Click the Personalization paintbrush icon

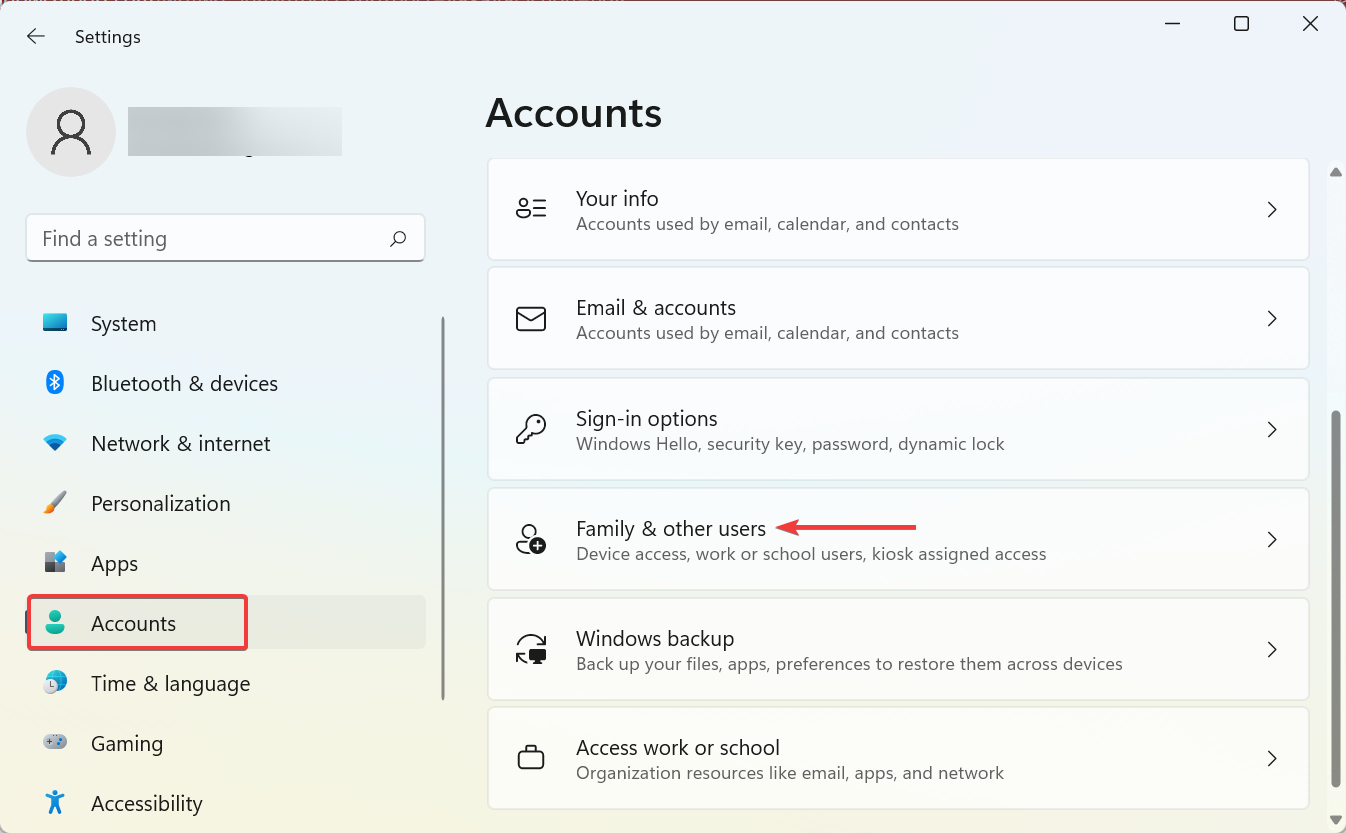pyautogui.click(x=55, y=503)
